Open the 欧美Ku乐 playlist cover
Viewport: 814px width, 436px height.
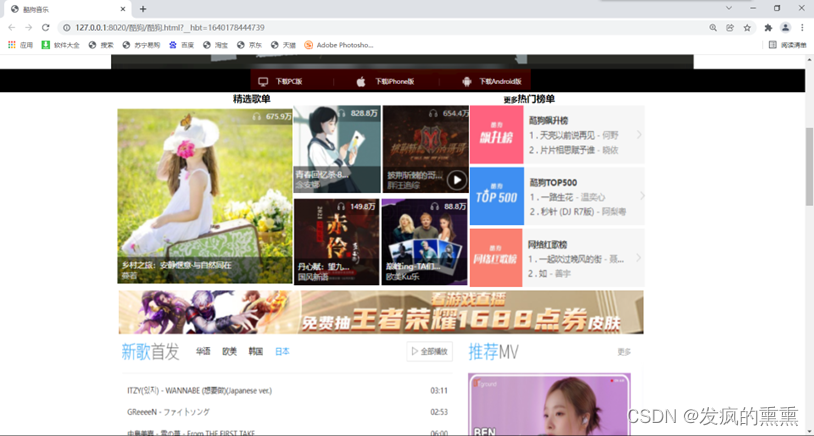pos(425,242)
